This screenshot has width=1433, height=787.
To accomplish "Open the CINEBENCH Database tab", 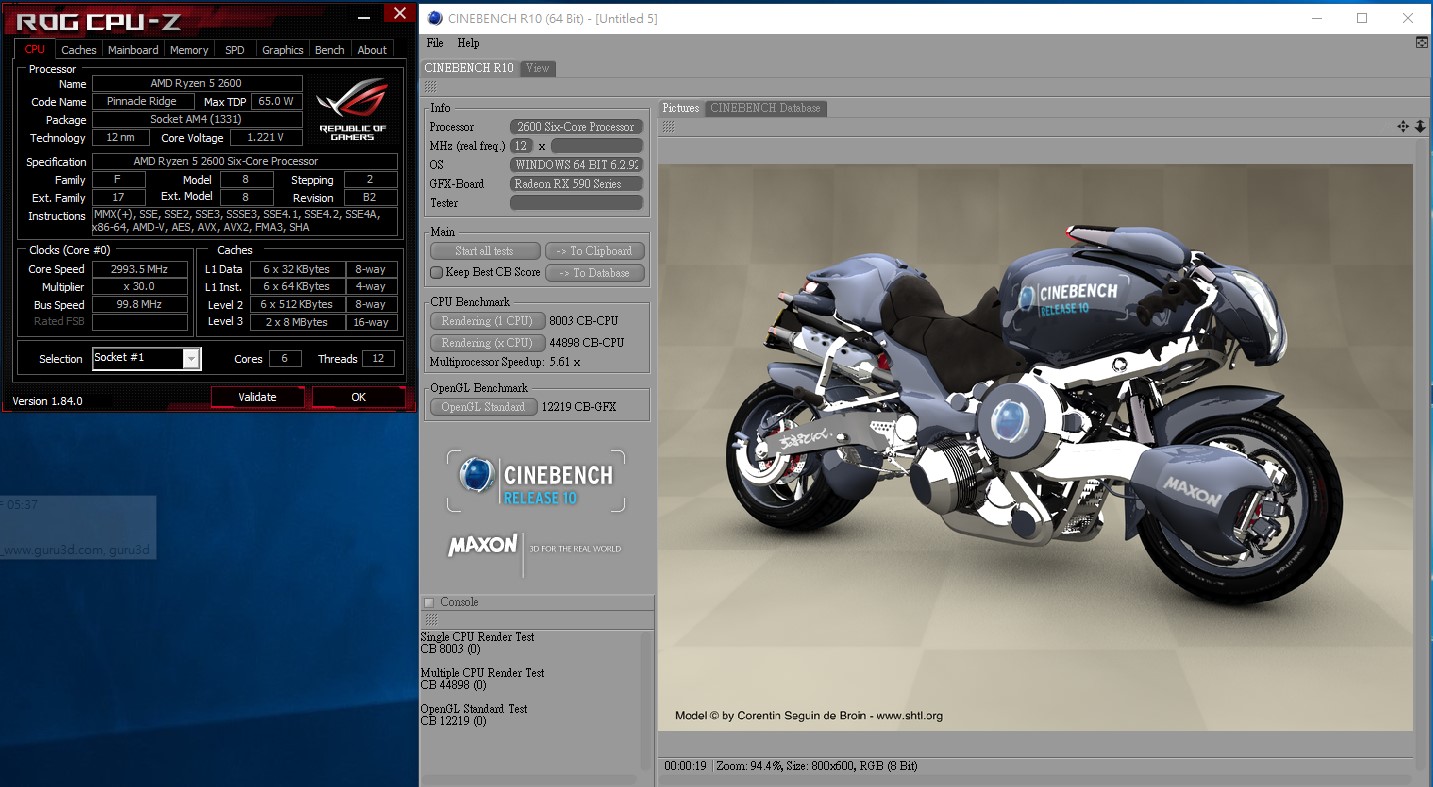I will pos(765,108).
